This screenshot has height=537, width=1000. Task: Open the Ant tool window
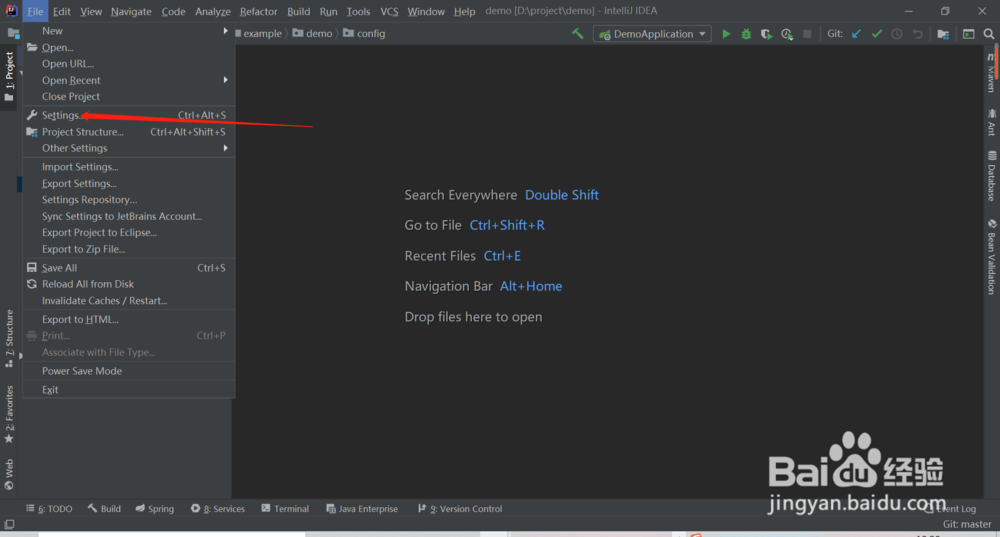pos(991,122)
